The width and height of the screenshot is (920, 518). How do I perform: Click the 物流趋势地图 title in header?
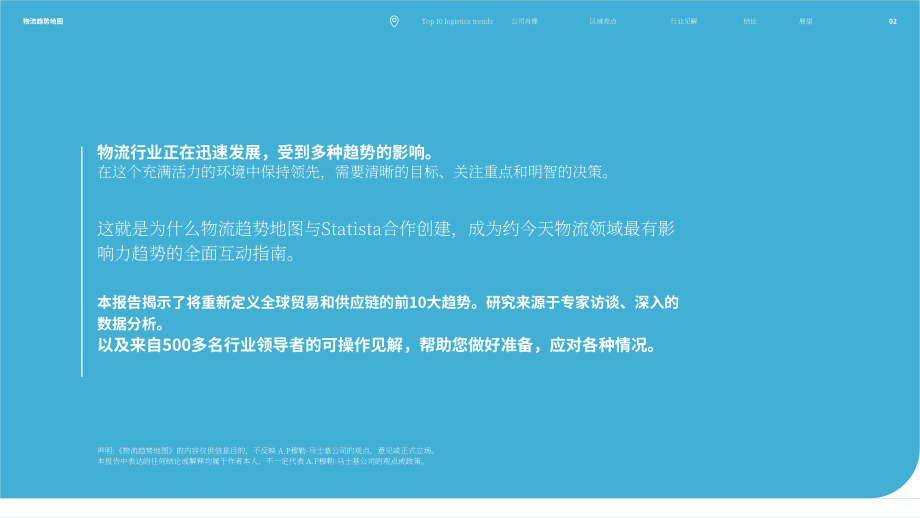(43, 21)
